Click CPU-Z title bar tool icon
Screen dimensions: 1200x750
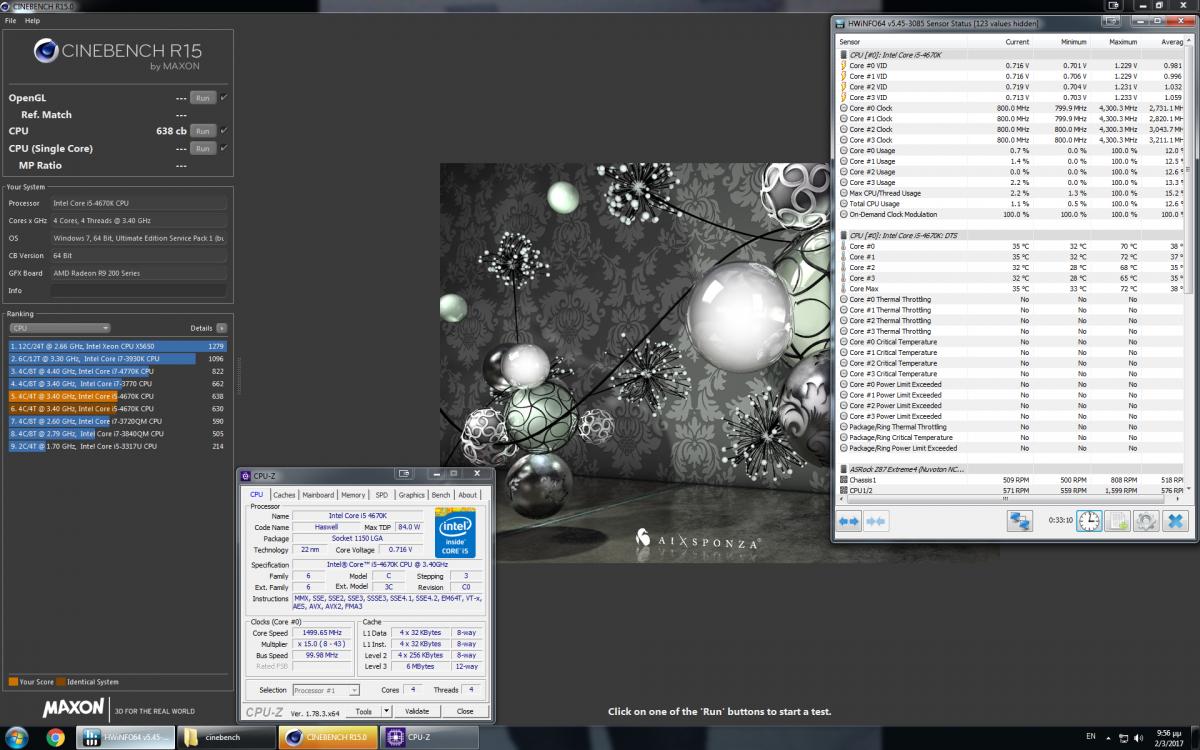click(404, 474)
